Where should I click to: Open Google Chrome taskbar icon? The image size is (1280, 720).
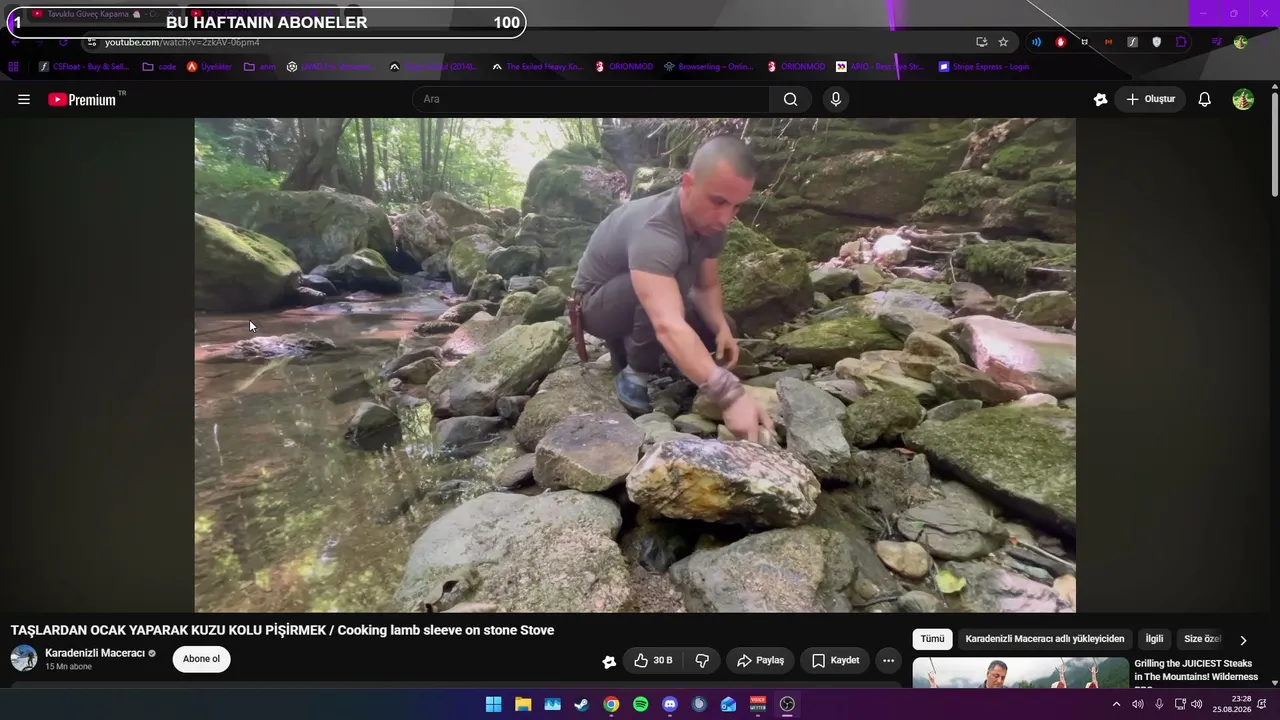pos(611,704)
